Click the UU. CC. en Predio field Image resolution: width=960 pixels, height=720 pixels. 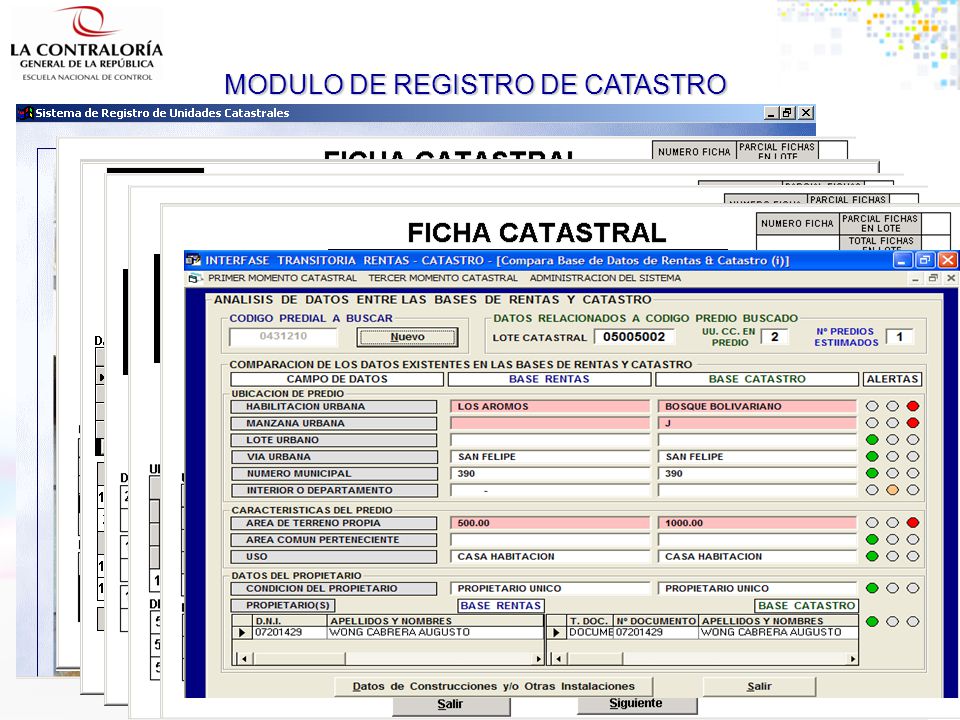[774, 337]
